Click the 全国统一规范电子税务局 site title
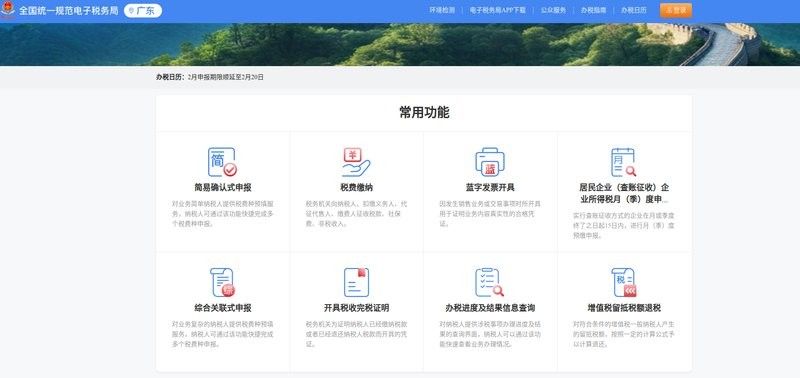The width and height of the screenshot is (800, 378). pyautogui.click(x=68, y=11)
